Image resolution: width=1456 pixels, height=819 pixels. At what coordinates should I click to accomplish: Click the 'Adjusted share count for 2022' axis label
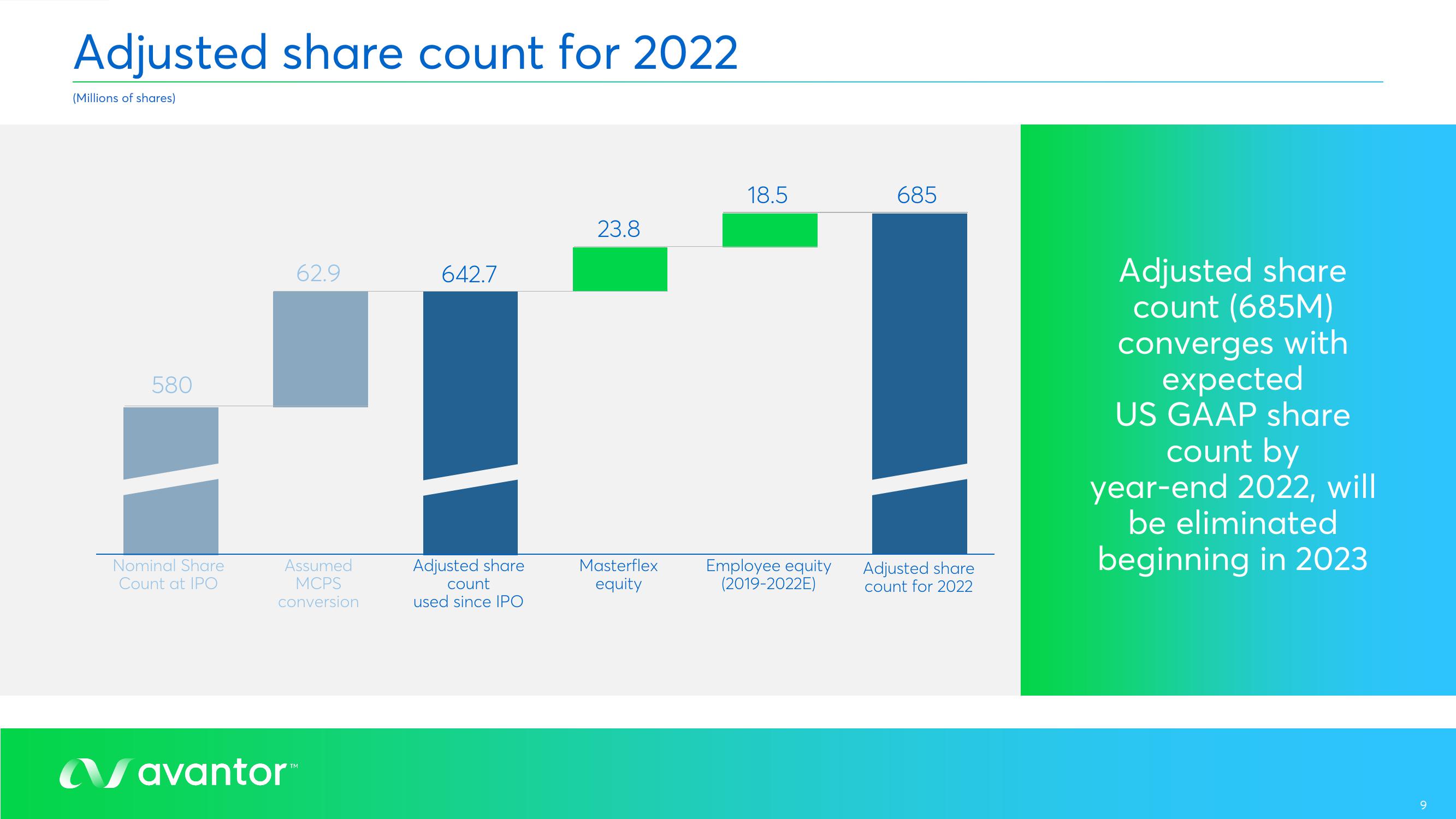click(x=919, y=577)
